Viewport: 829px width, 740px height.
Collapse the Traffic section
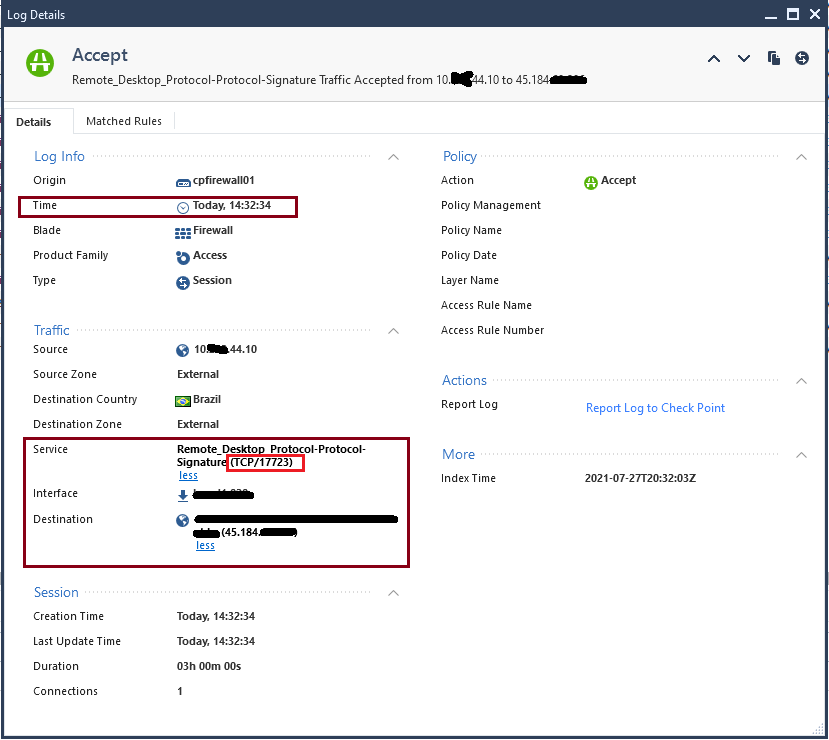(x=394, y=331)
